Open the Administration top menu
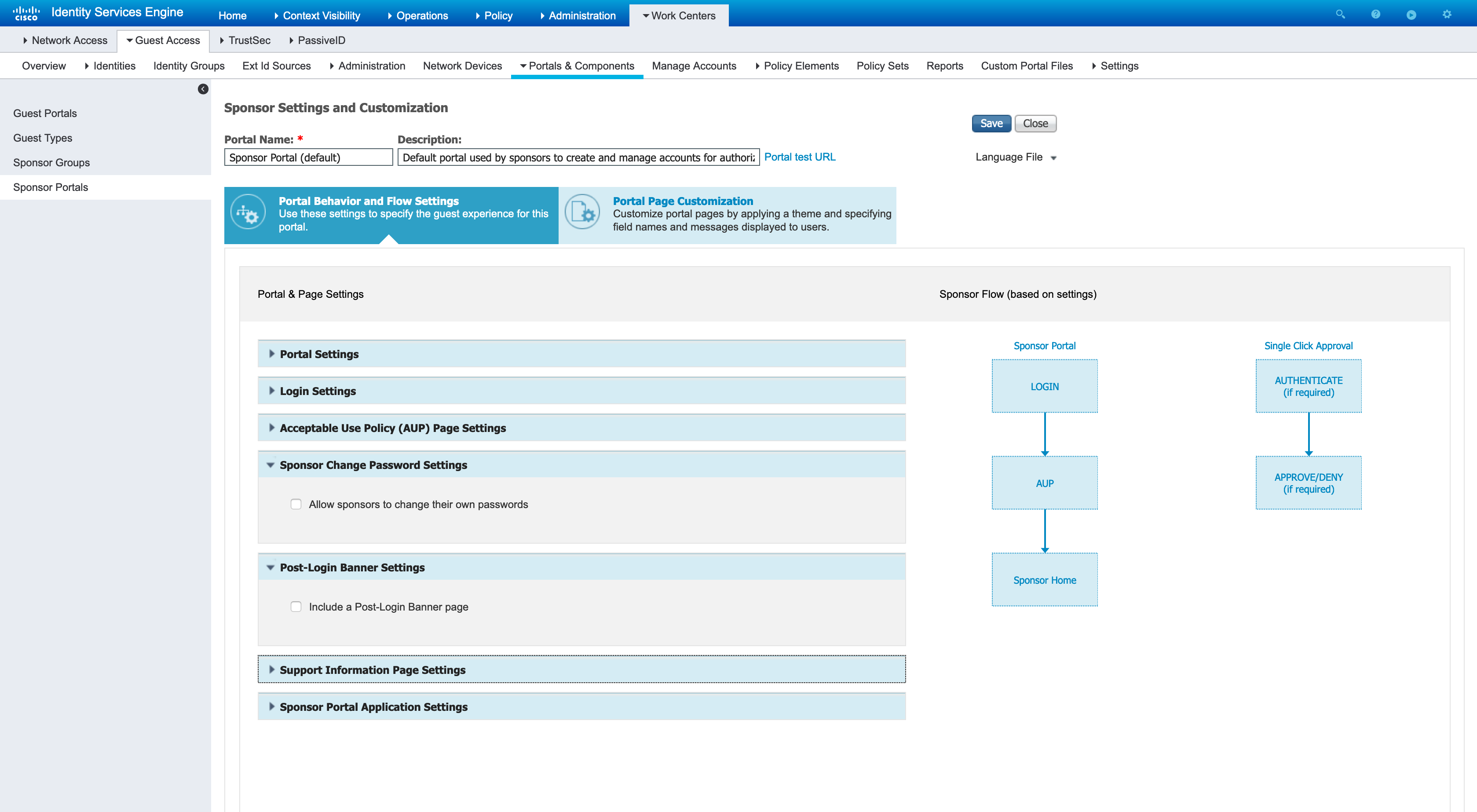The height and width of the screenshot is (812, 1477). pos(578,15)
